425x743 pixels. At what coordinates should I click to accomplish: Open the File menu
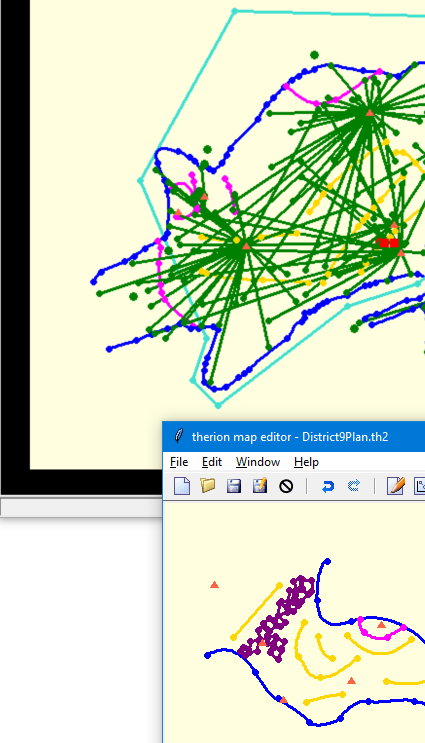tap(179, 462)
